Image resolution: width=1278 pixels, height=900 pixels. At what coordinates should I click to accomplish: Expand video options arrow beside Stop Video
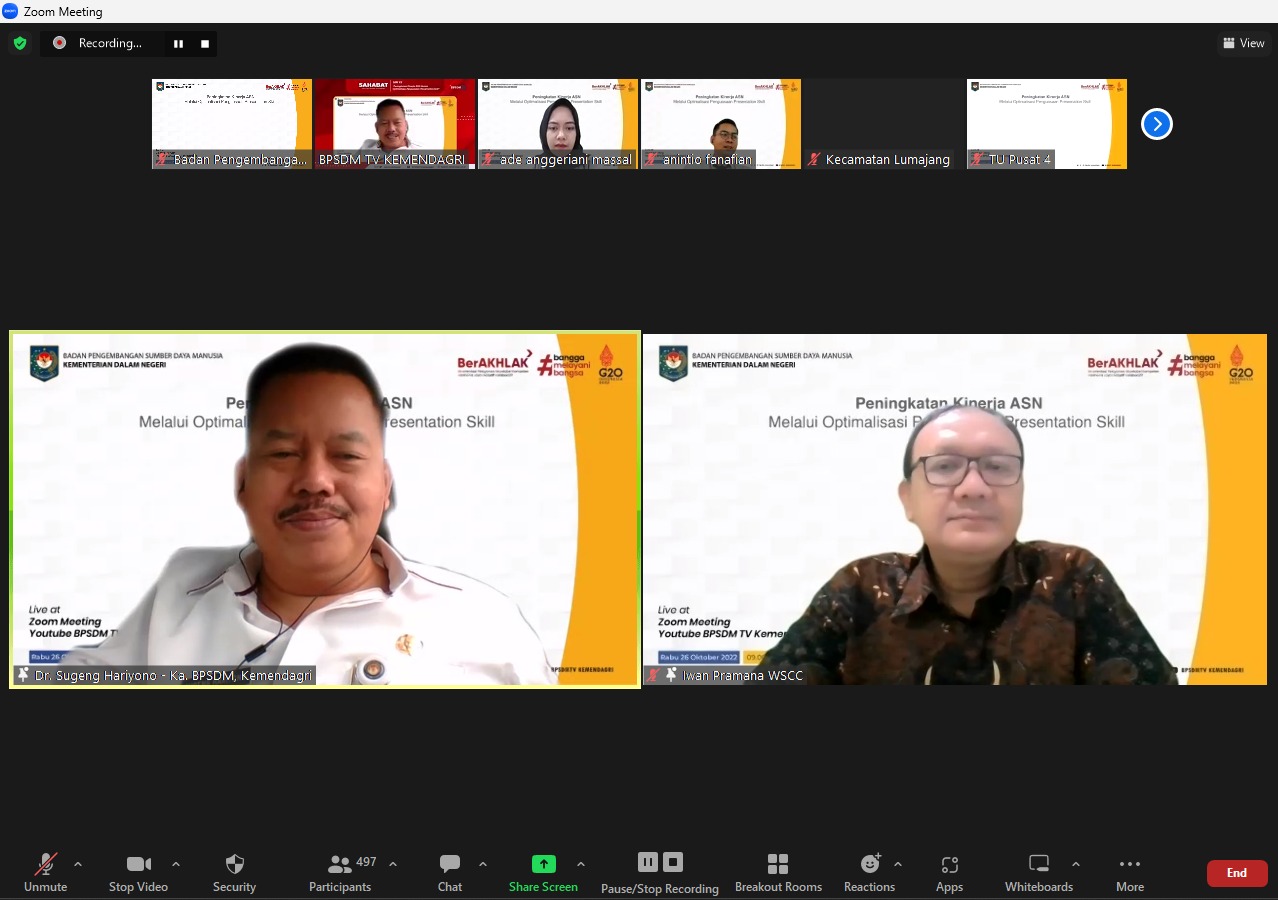pos(176,864)
